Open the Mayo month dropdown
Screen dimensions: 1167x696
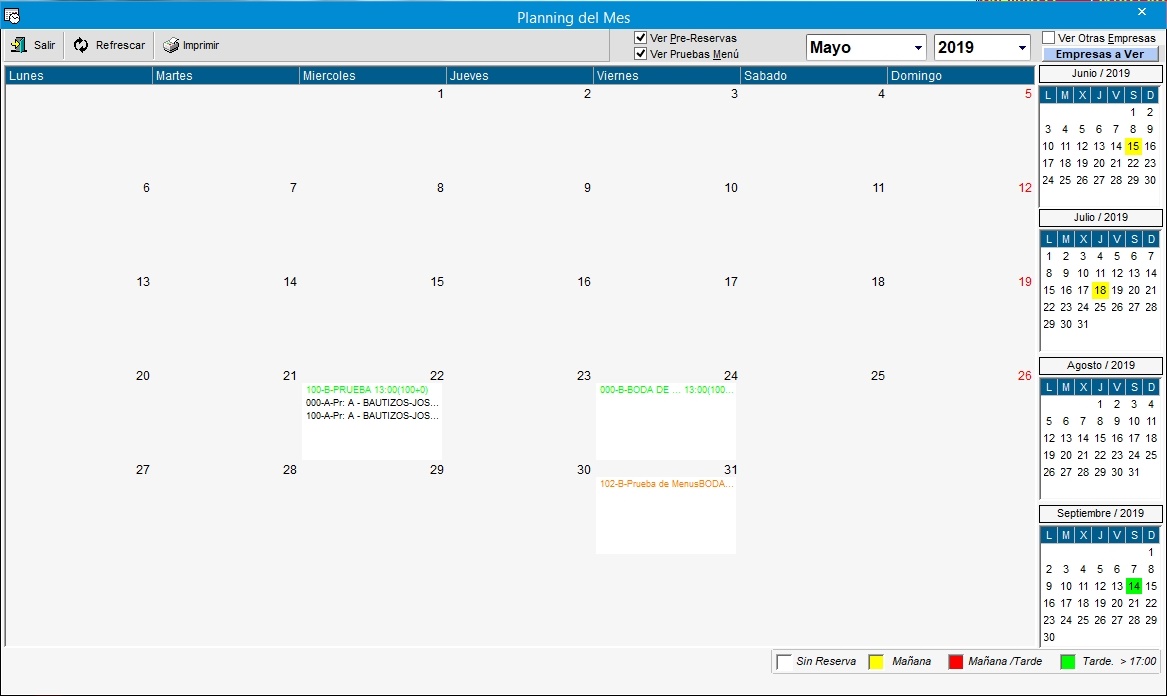(x=918, y=48)
